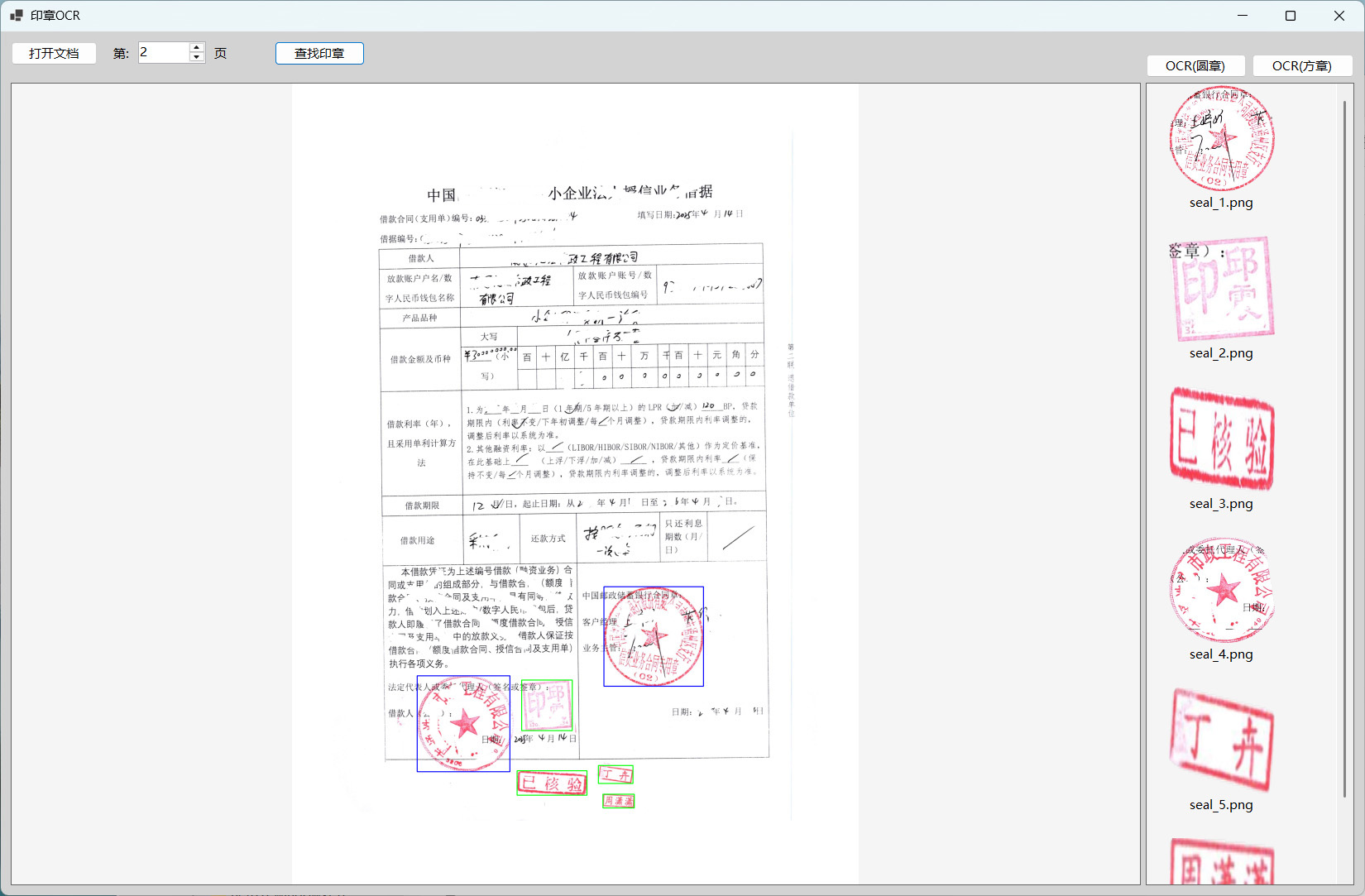Run OCR(圆章) for round seals
Screen dimensions: 1365x896
coord(1195,65)
